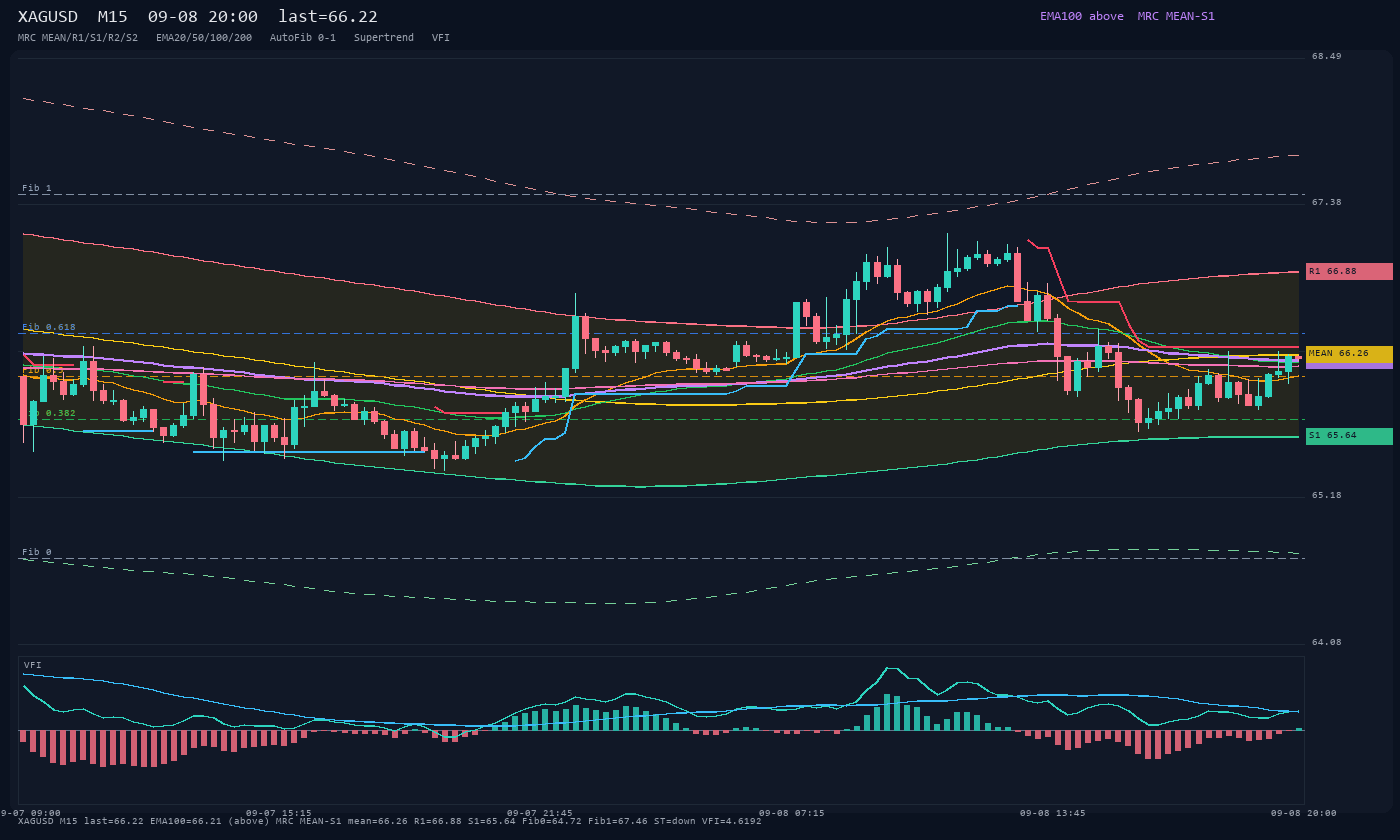Click the MRC MEAN-S1 status text
Screen dimensions: 1400x840
pos(1176,16)
